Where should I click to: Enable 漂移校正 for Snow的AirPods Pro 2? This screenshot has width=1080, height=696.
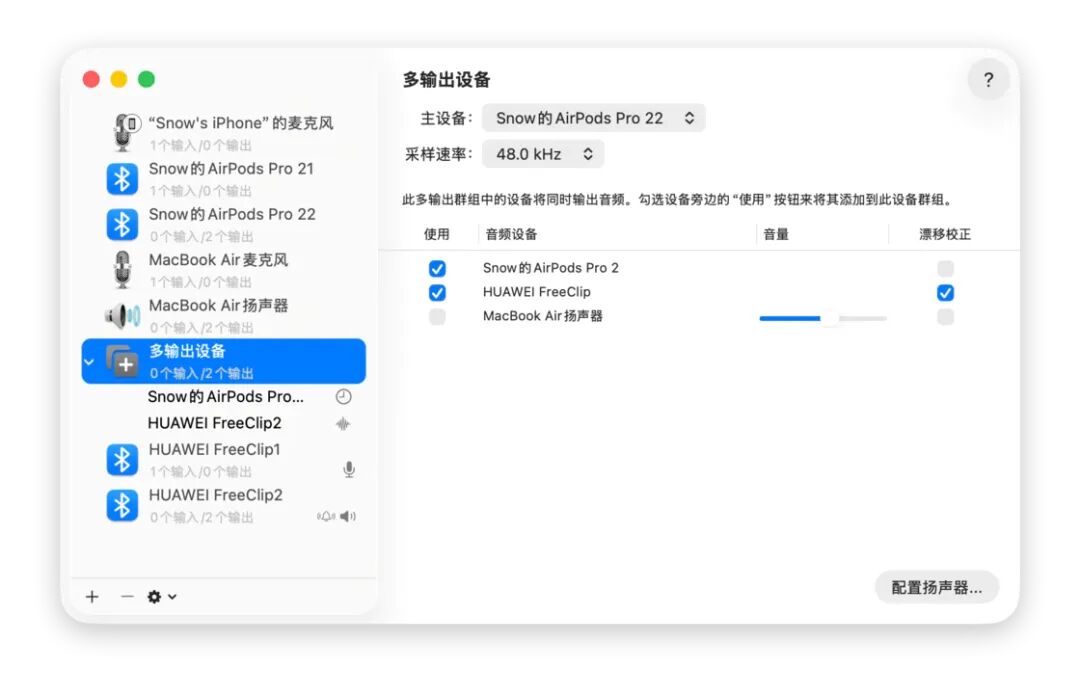[946, 268]
